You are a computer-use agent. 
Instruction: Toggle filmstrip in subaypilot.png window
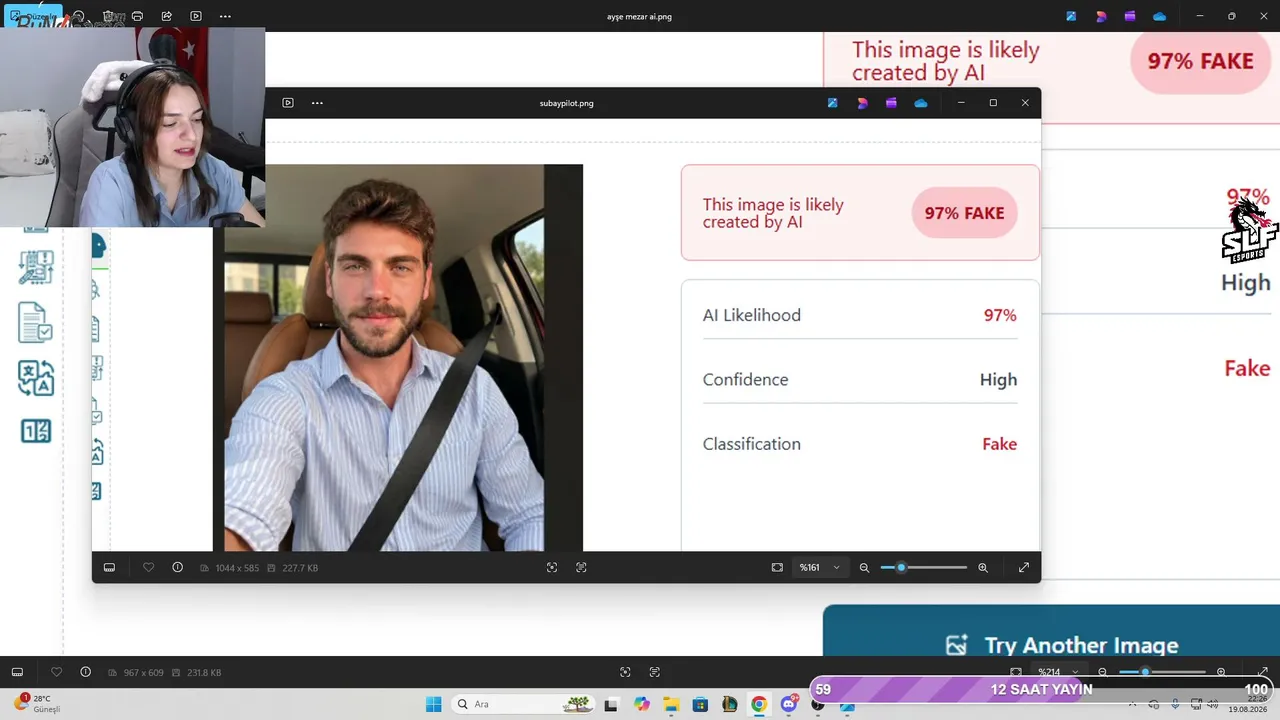click(x=109, y=568)
